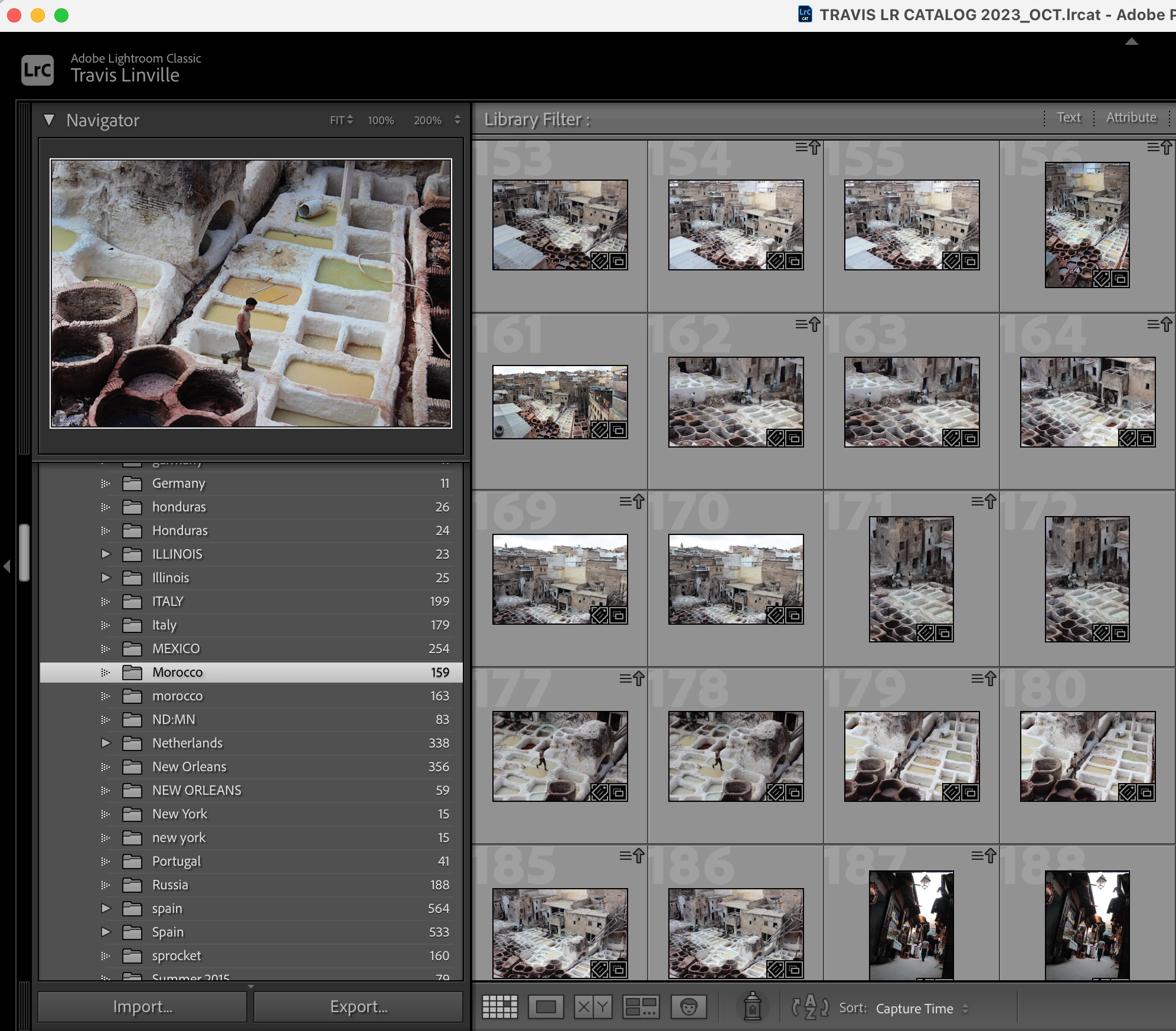Expand the Netherlands folder

[x=106, y=743]
